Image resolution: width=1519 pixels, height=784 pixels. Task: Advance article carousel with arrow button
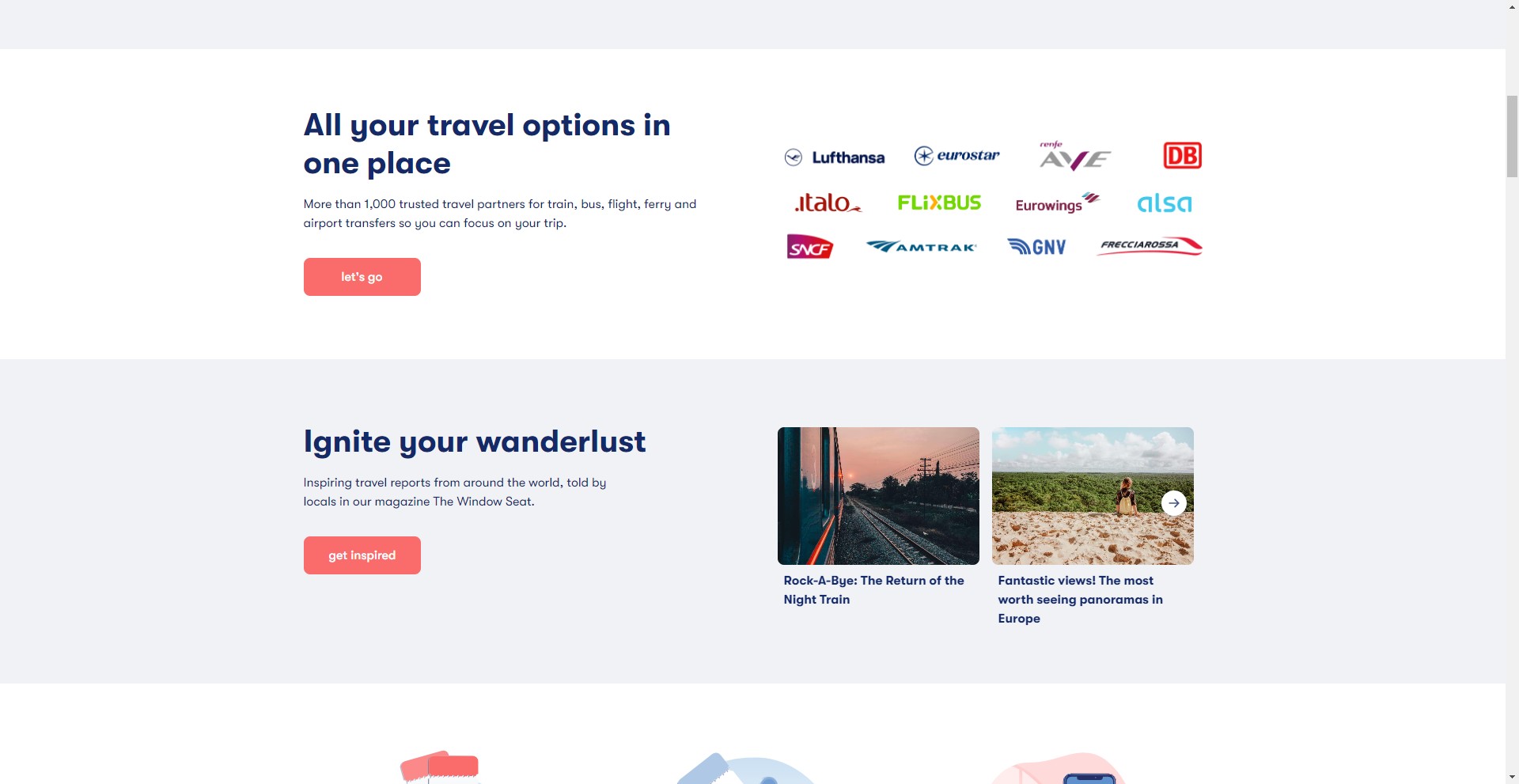click(1173, 503)
